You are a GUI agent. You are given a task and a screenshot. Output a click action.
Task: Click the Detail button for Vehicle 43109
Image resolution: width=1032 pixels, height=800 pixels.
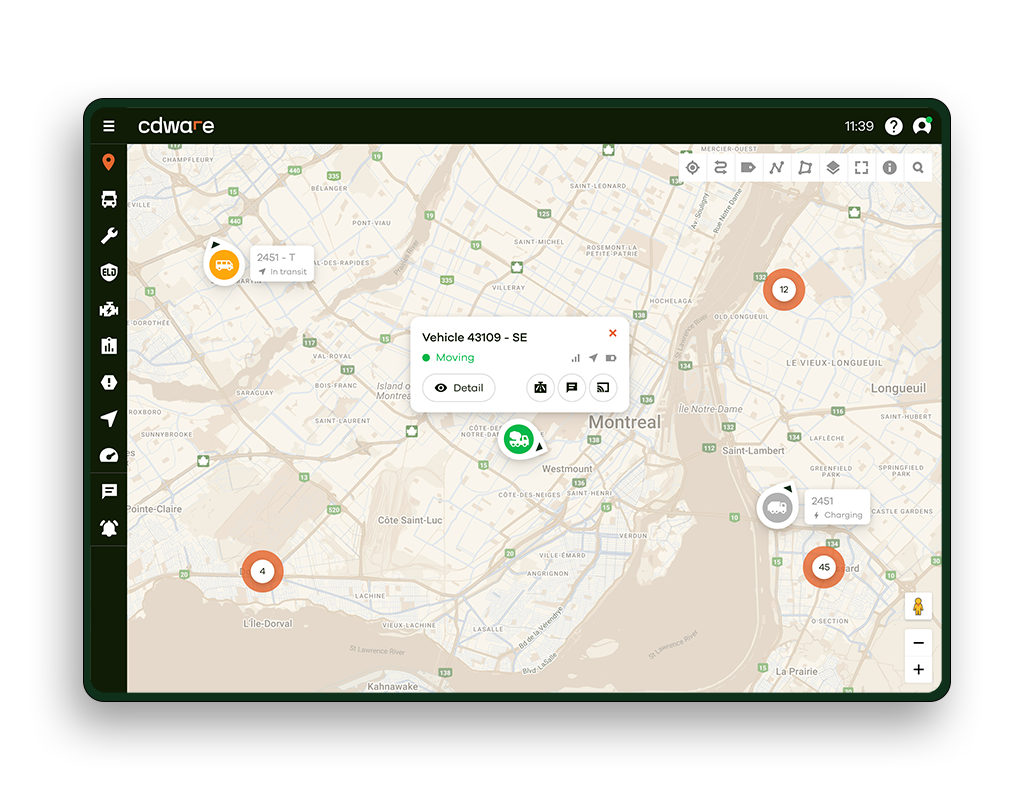click(x=459, y=388)
